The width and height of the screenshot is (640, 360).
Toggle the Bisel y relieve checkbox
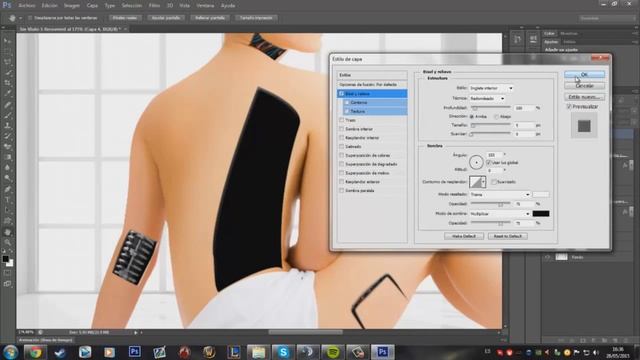(x=342, y=94)
